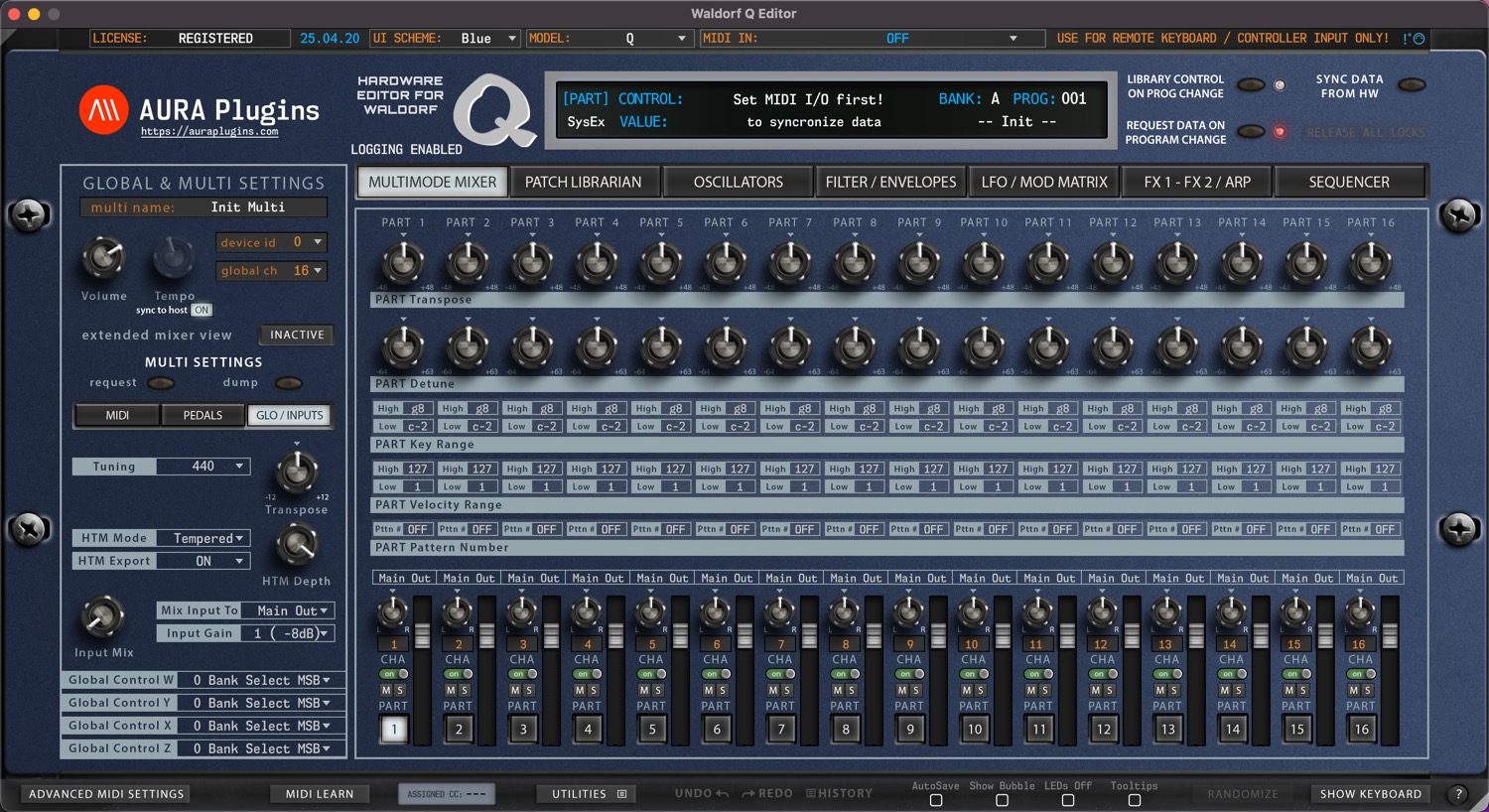Open the device id dropdown
Image resolution: width=1489 pixels, height=812 pixels.
[x=271, y=242]
